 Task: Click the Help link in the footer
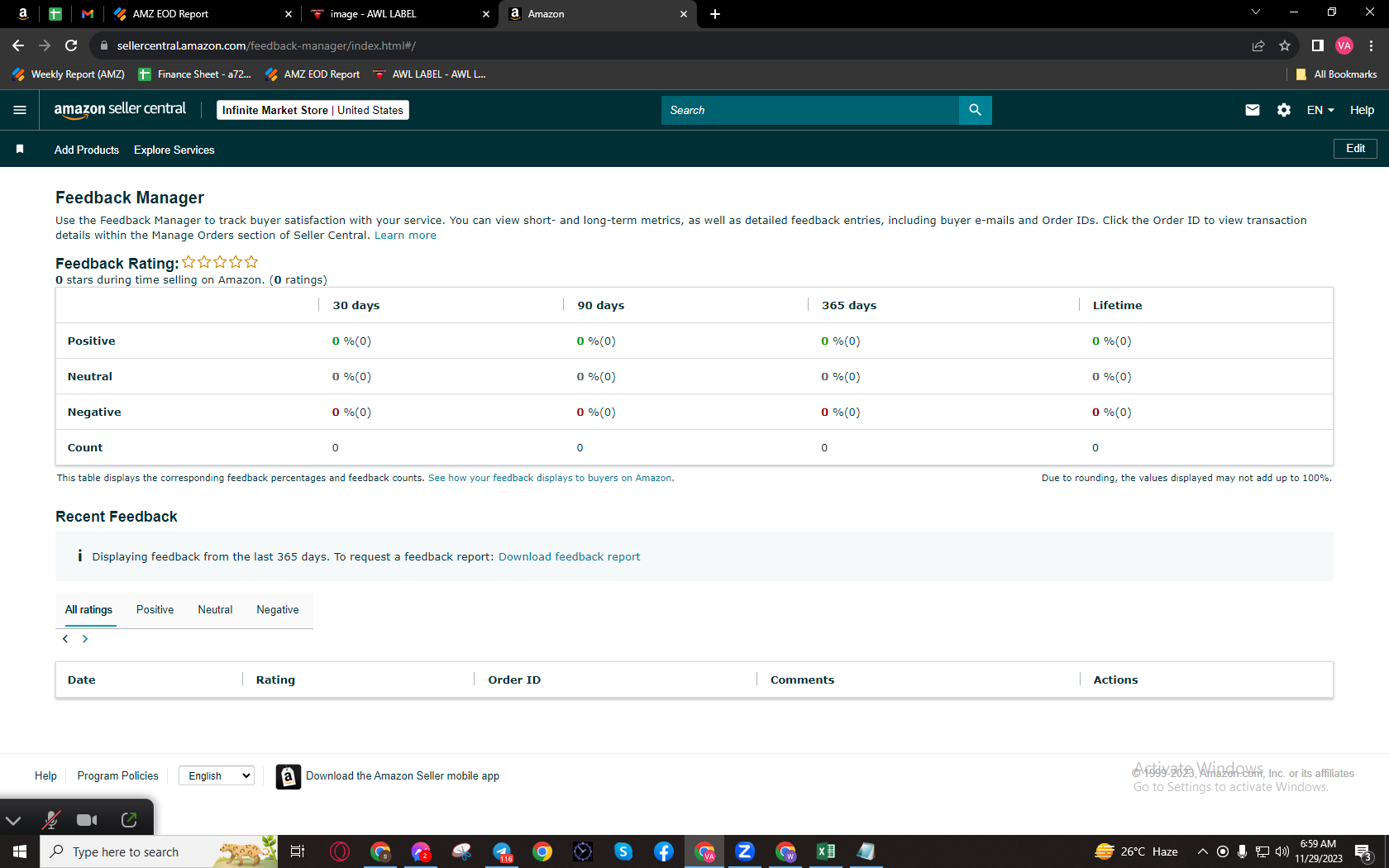tap(45, 776)
